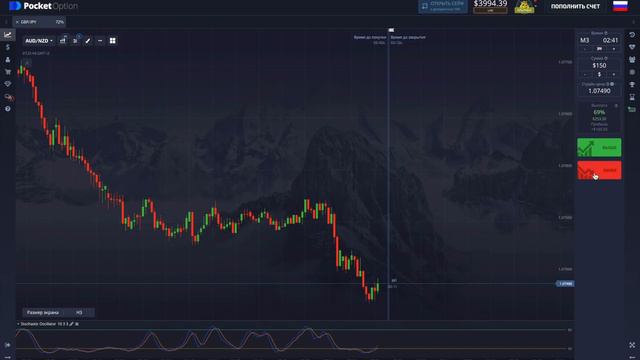Decrease trade time with minus stepper
The width and height of the screenshot is (640, 360).
pyautogui.click(x=584, y=49)
